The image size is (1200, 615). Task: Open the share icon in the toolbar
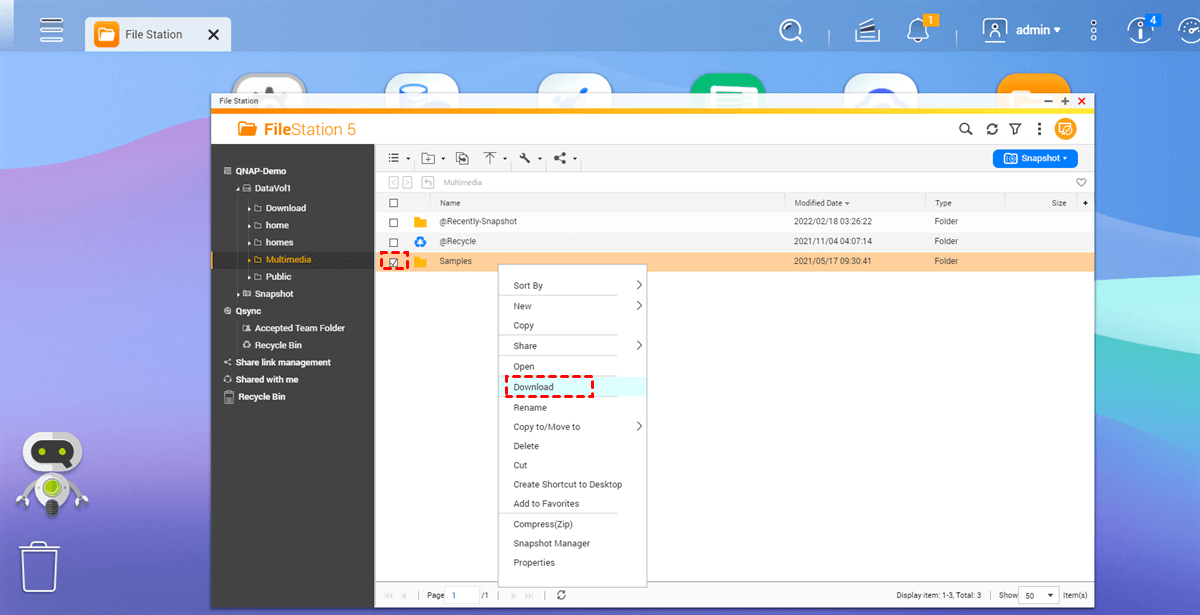tap(559, 158)
